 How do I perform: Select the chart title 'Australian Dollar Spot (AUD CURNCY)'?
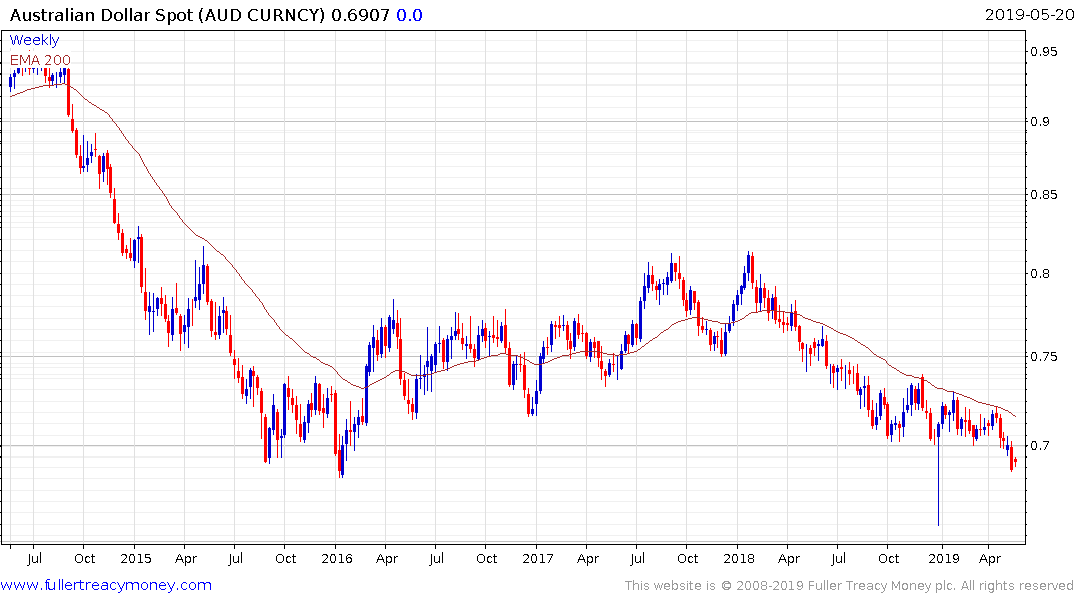[x=167, y=15]
